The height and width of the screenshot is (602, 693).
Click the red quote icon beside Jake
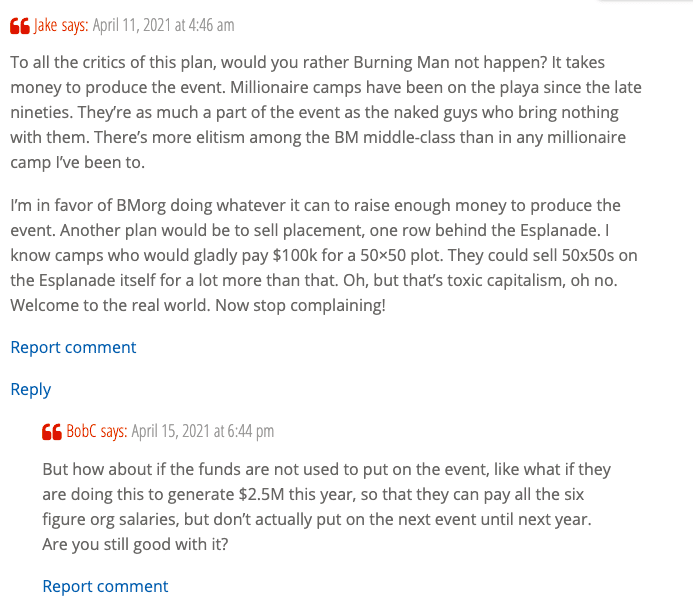19,25
